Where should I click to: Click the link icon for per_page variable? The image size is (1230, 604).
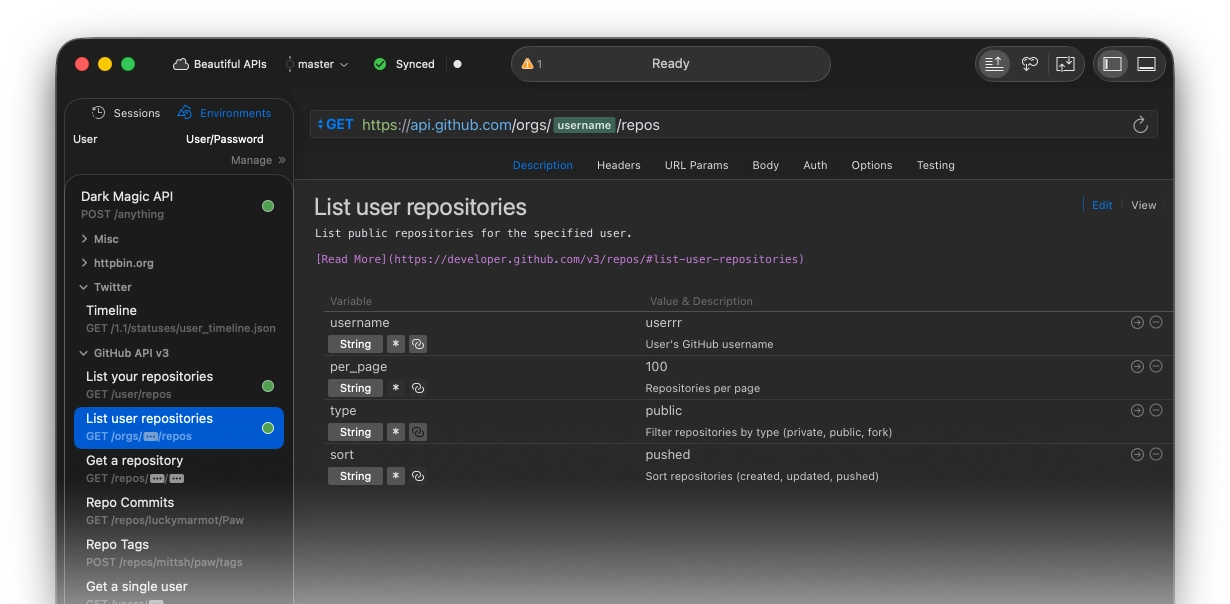418,388
